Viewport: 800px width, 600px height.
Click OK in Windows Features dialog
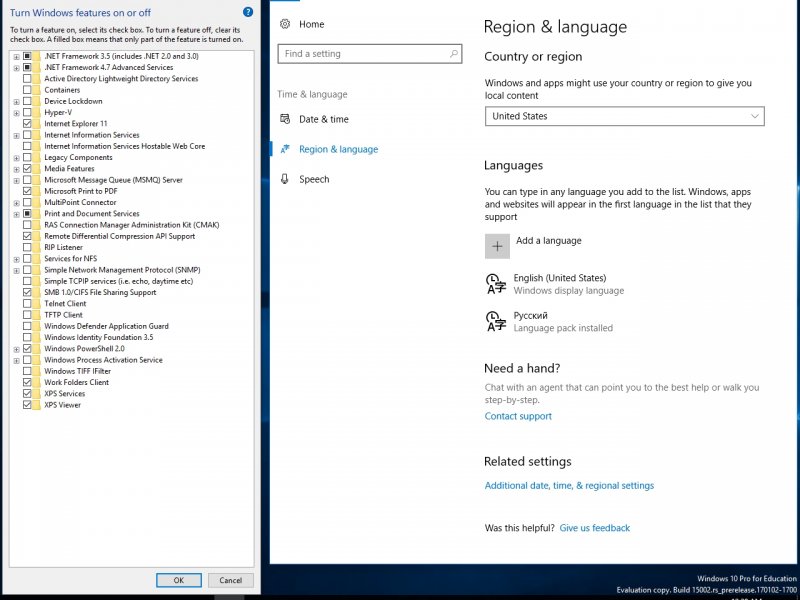point(179,580)
